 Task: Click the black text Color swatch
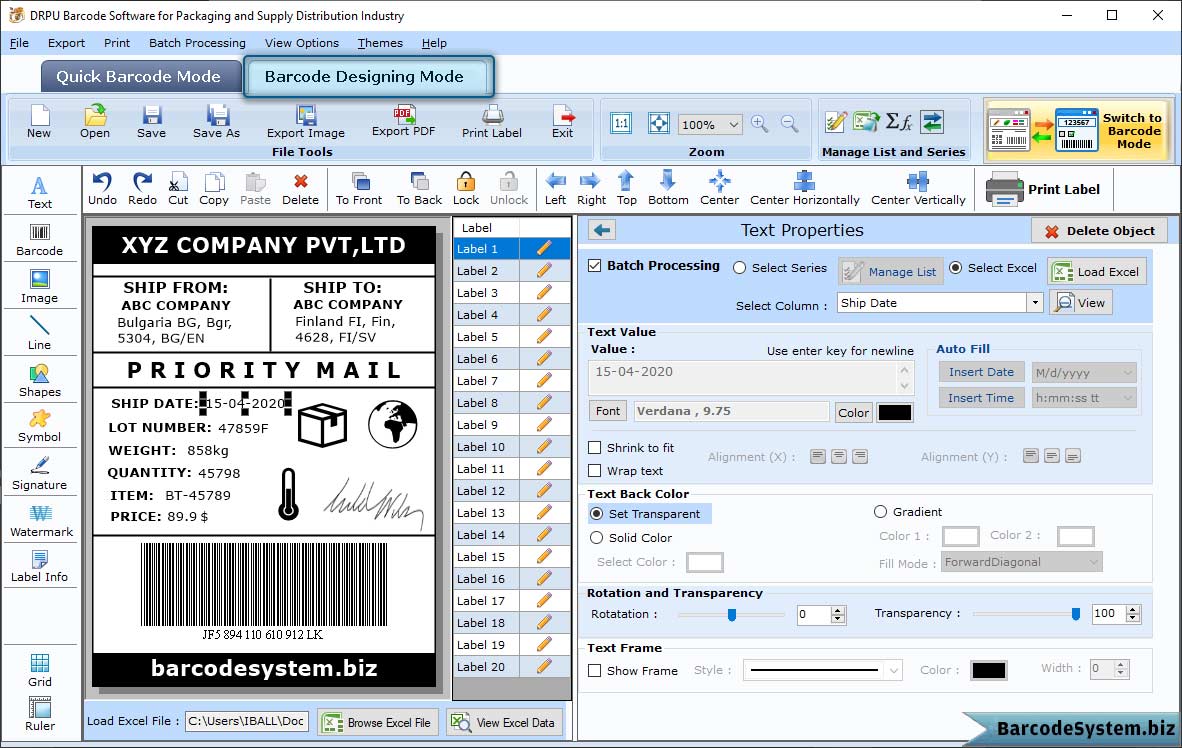[895, 412]
